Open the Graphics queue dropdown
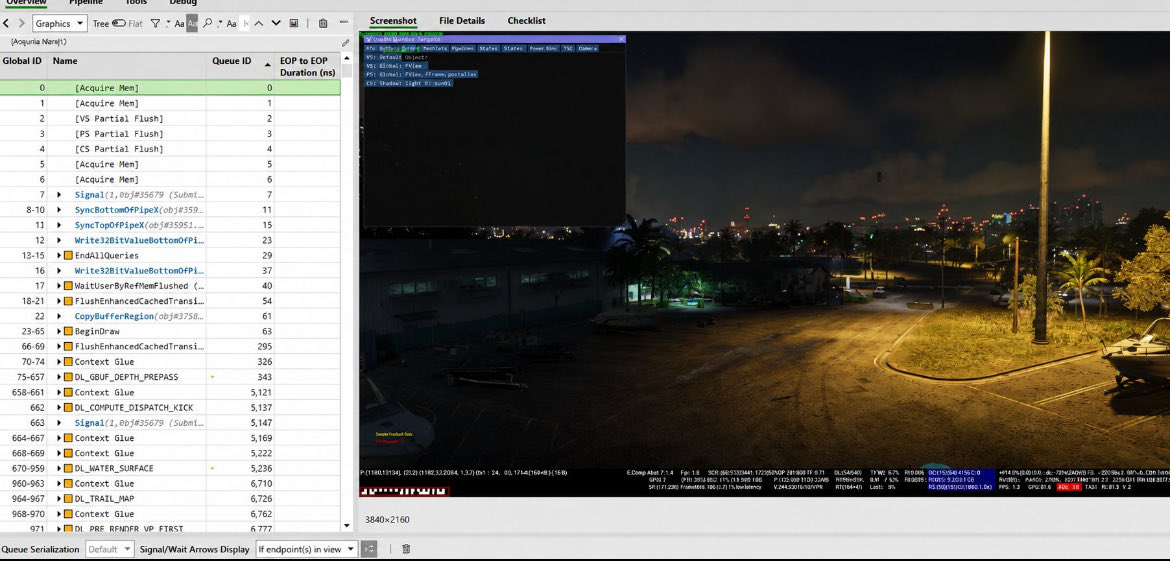 click(x=60, y=24)
